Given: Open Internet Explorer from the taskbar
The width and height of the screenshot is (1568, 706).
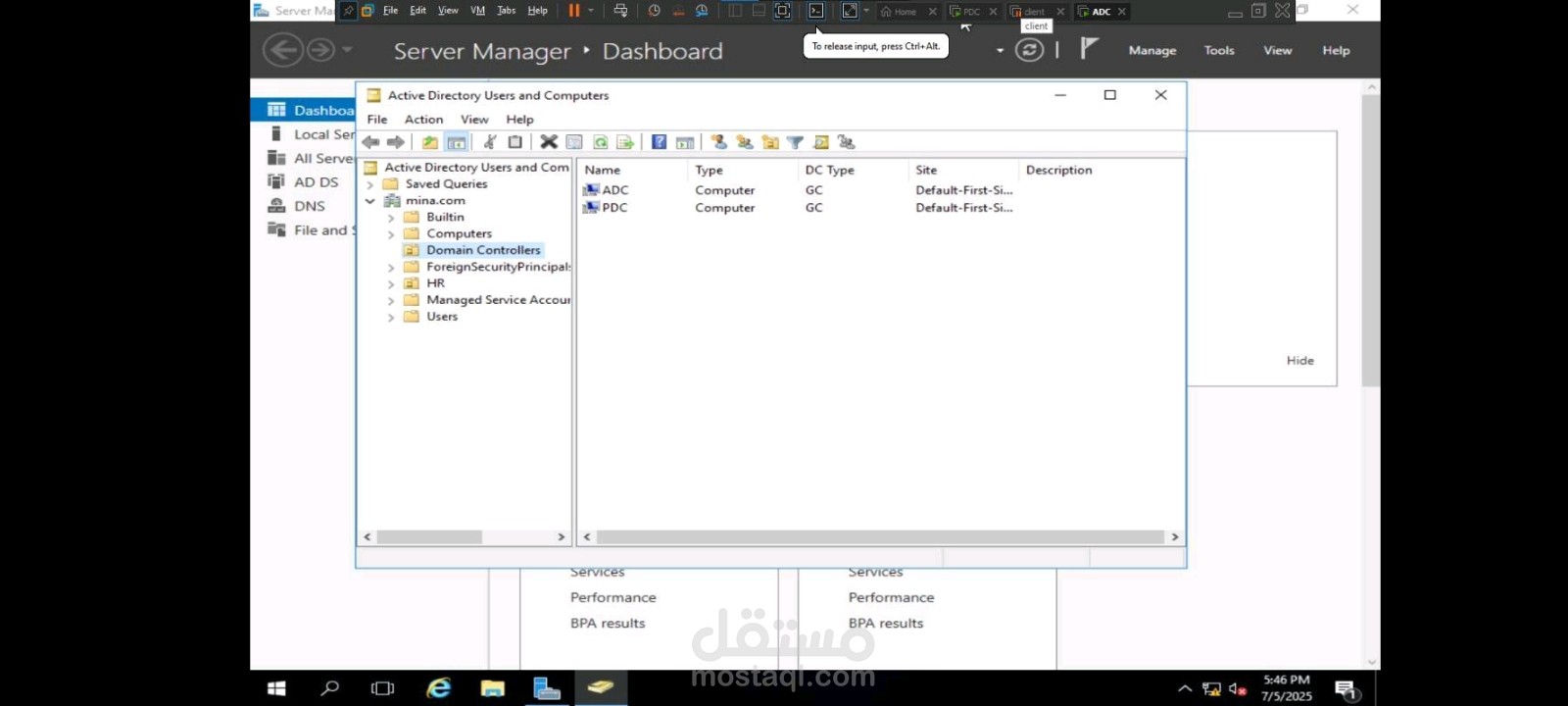Looking at the screenshot, I should (438, 688).
